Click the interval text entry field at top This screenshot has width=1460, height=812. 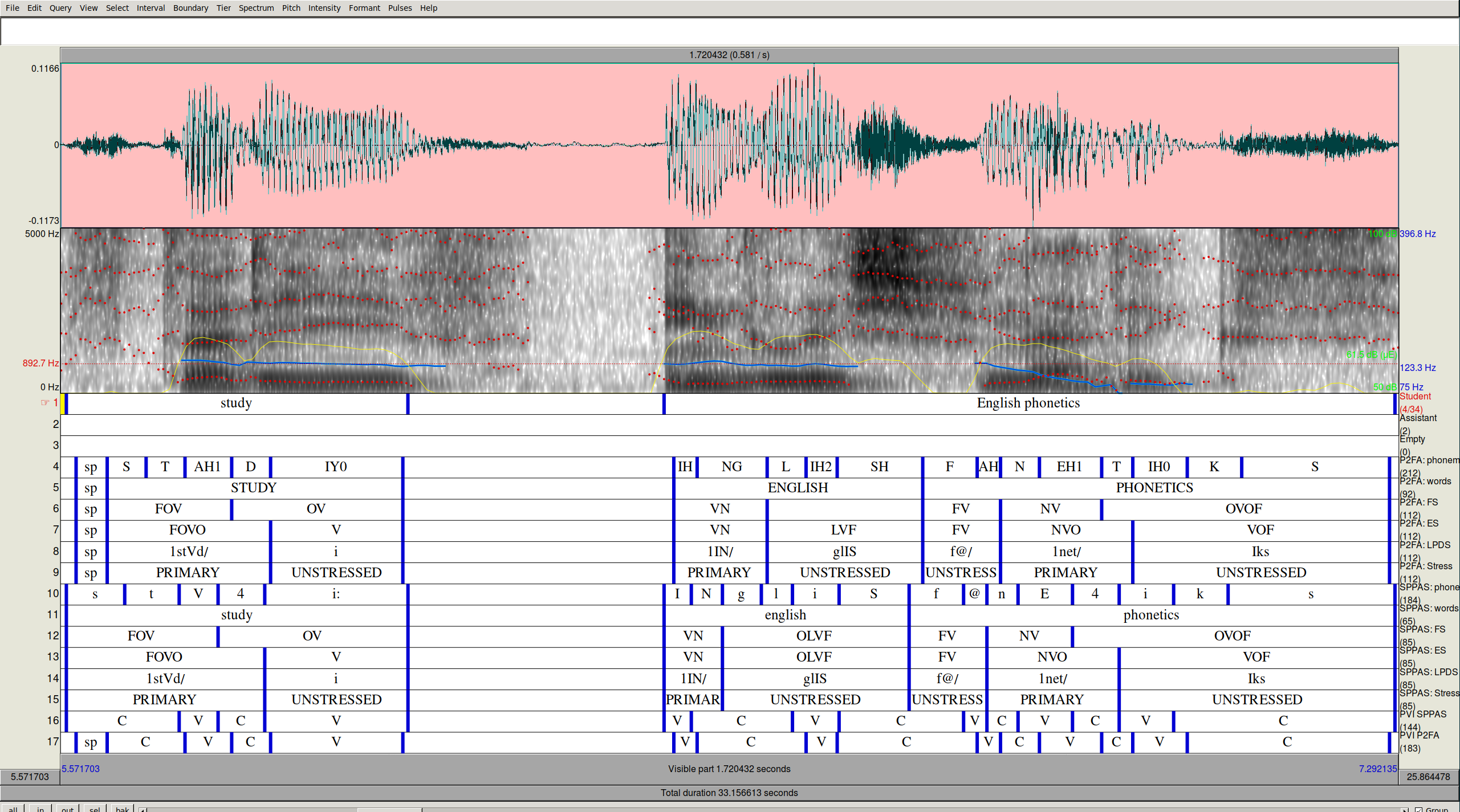[x=730, y=31]
